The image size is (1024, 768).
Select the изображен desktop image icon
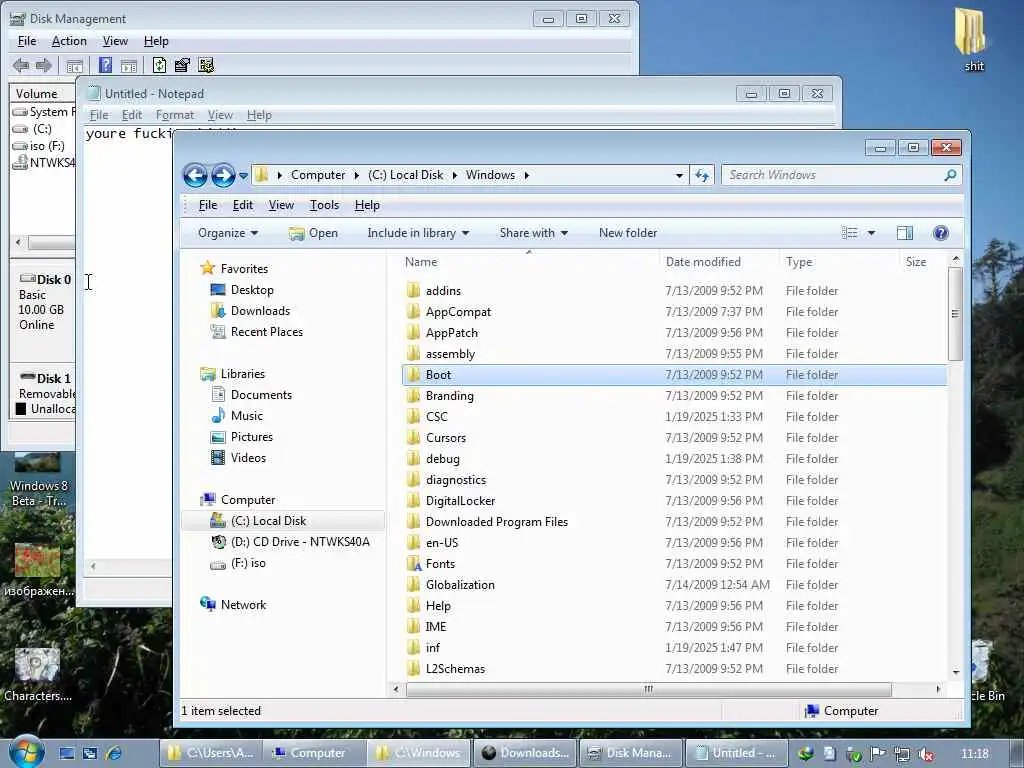pyautogui.click(x=38, y=570)
